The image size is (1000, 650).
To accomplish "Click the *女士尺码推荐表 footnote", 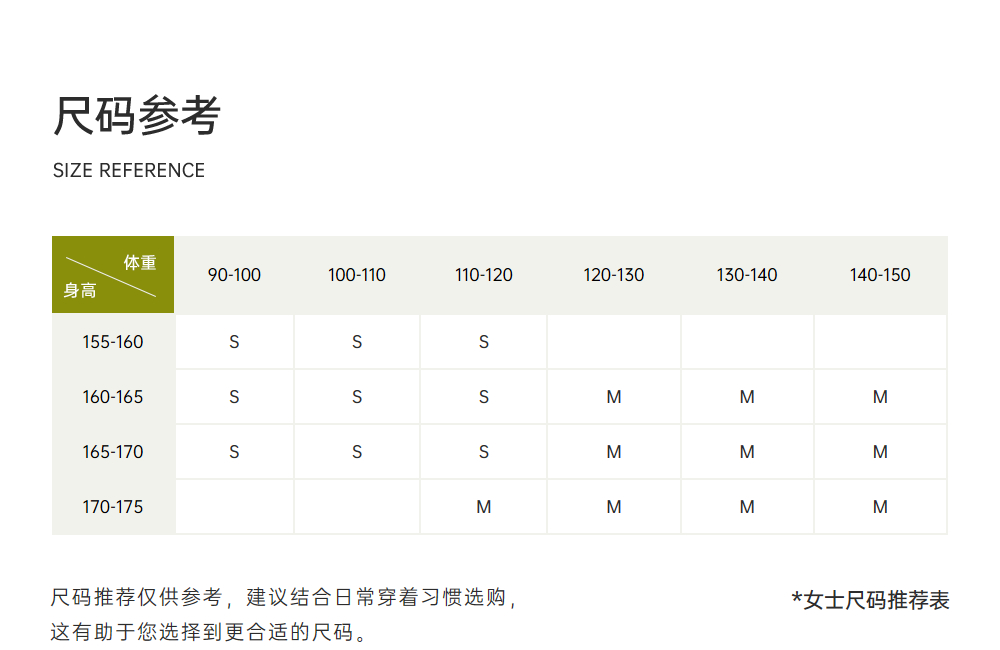I will pyautogui.click(x=870, y=600).
